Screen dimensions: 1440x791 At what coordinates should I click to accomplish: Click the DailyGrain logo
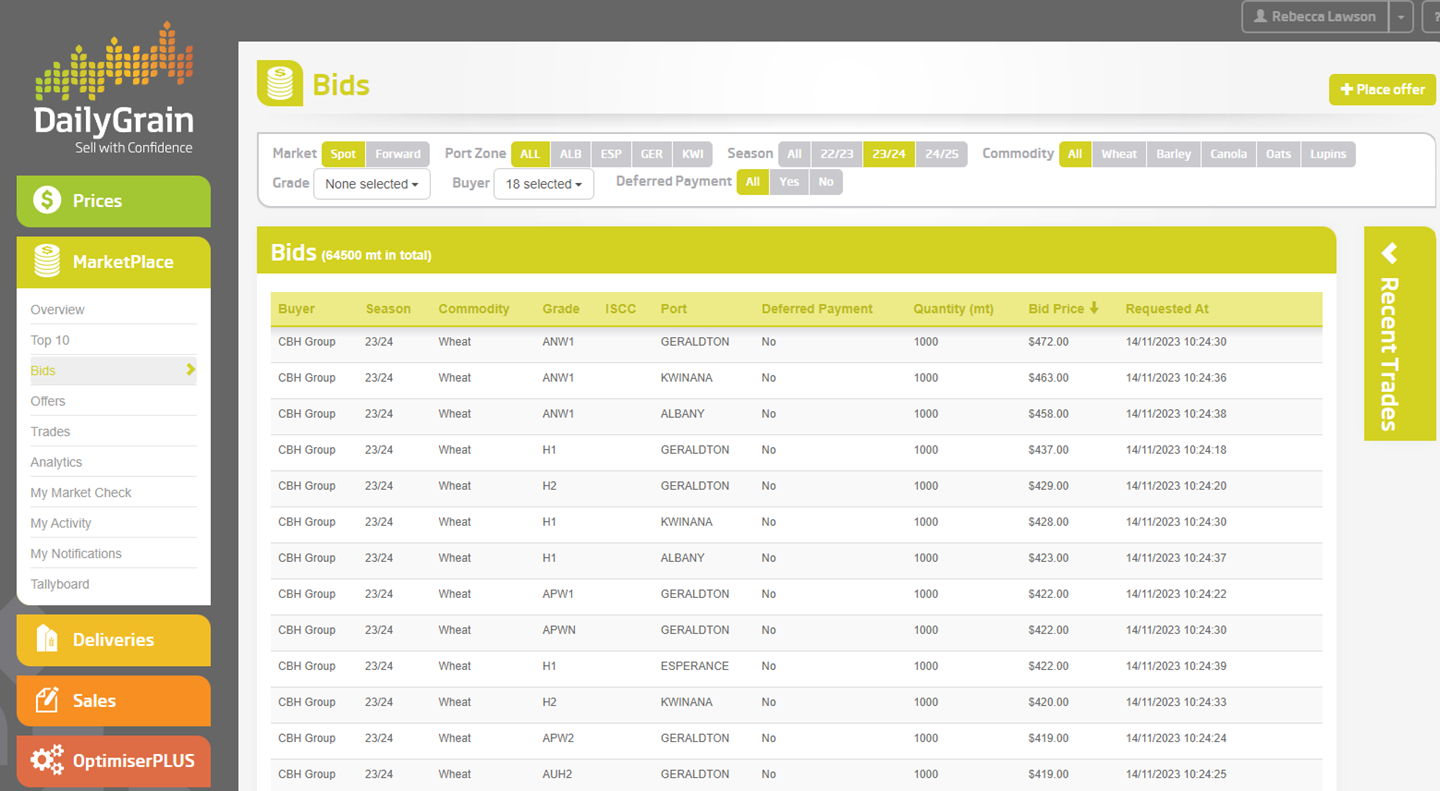[113, 90]
